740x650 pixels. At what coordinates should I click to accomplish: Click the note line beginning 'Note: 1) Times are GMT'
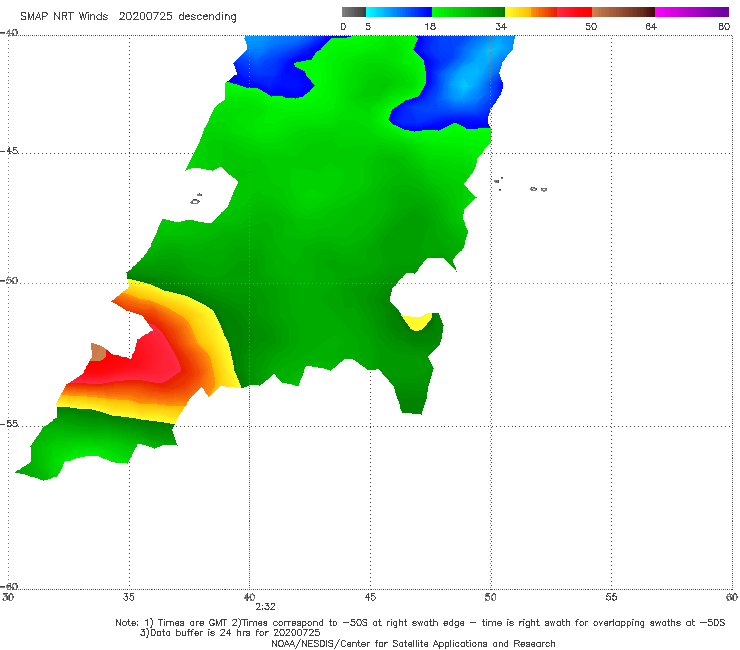[x=420, y=623]
